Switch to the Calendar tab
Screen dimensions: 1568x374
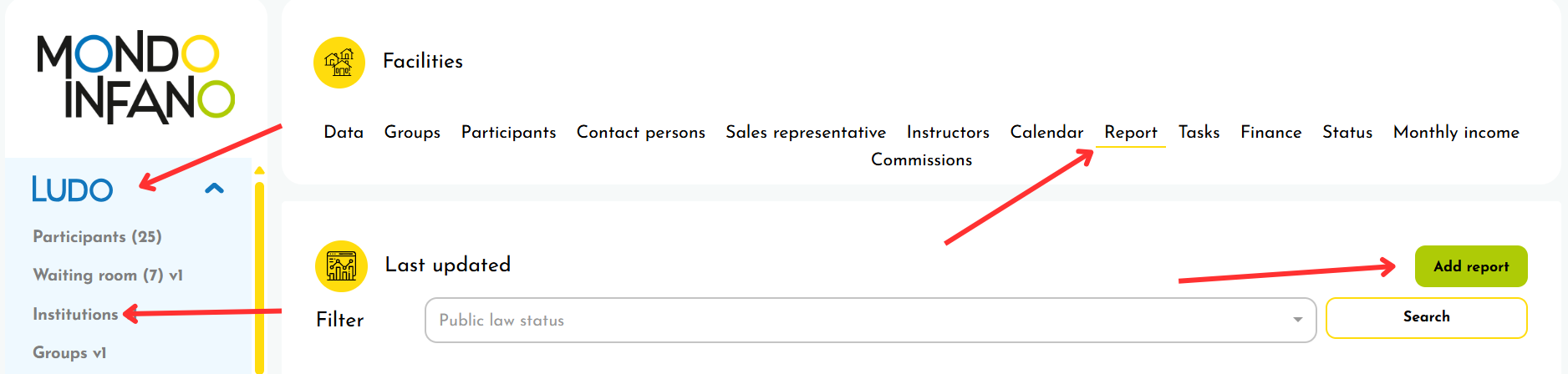click(x=1046, y=133)
